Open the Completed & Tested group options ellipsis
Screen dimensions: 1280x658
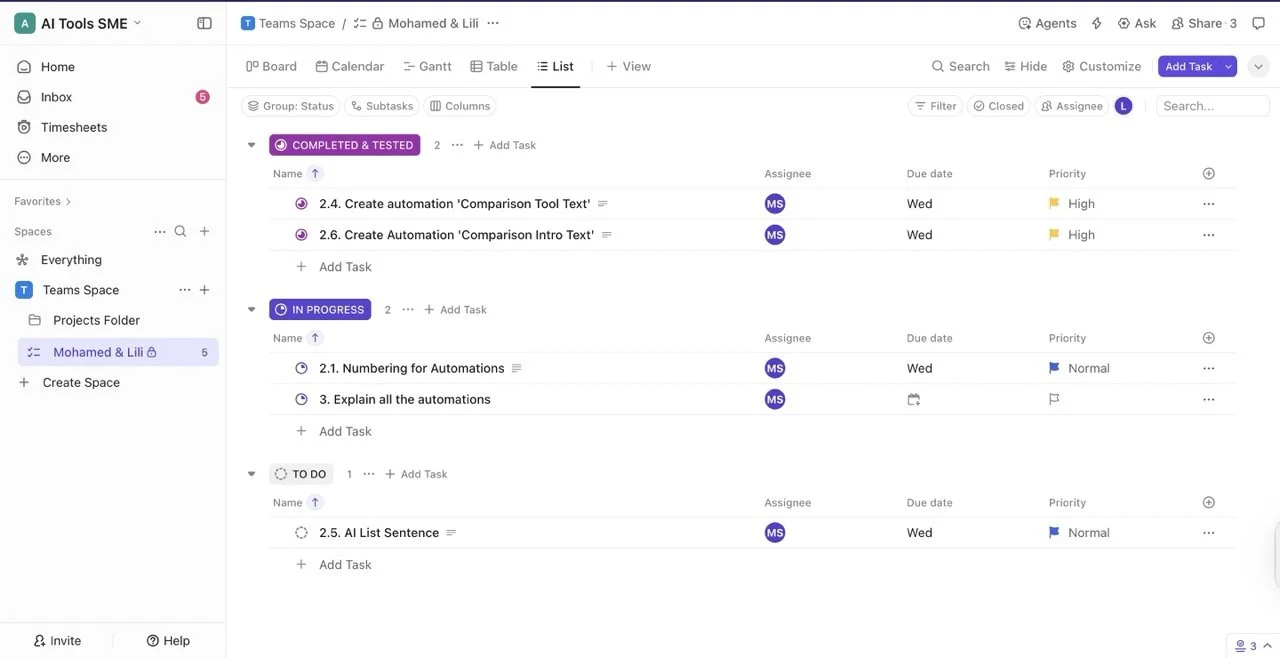click(x=457, y=145)
